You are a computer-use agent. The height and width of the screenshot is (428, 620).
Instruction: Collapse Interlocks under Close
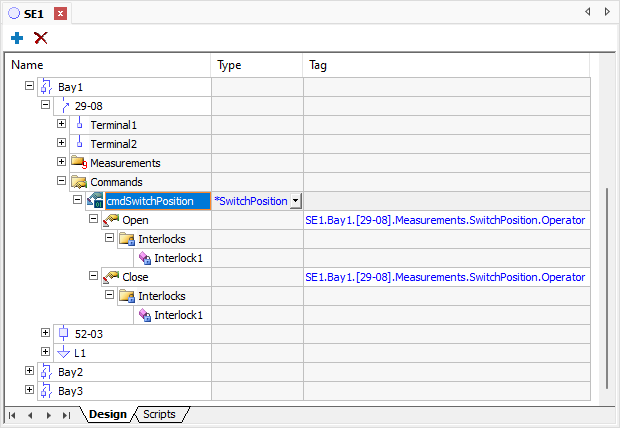[x=110, y=294]
